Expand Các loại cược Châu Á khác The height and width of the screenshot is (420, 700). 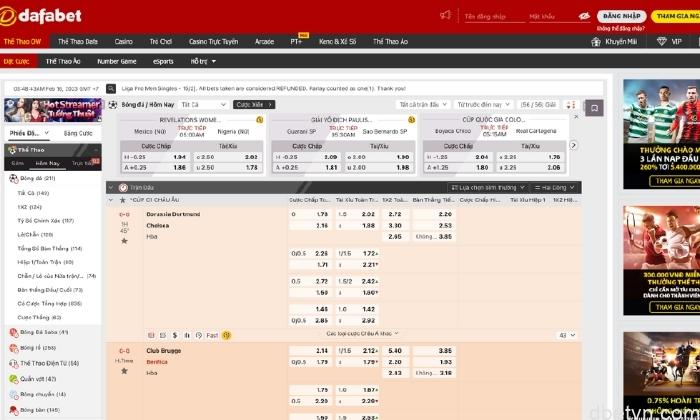(362, 333)
